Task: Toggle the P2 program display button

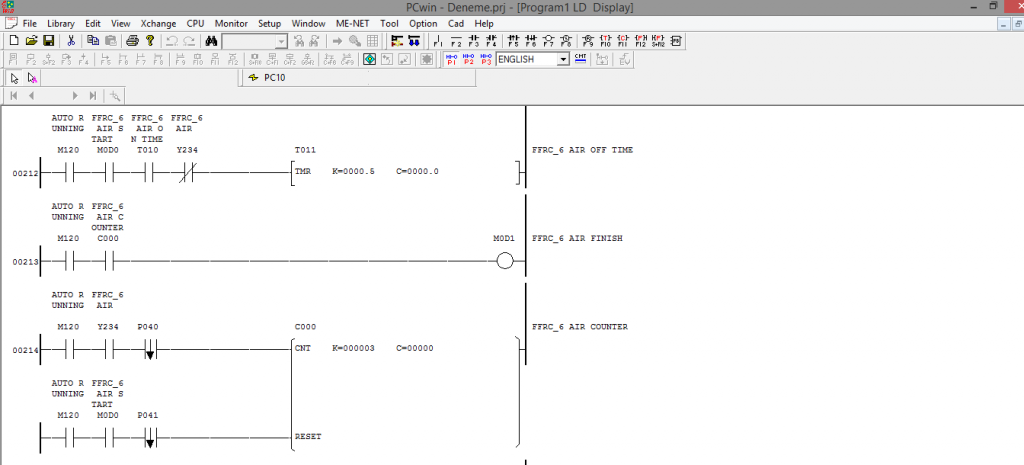Action: point(468,59)
